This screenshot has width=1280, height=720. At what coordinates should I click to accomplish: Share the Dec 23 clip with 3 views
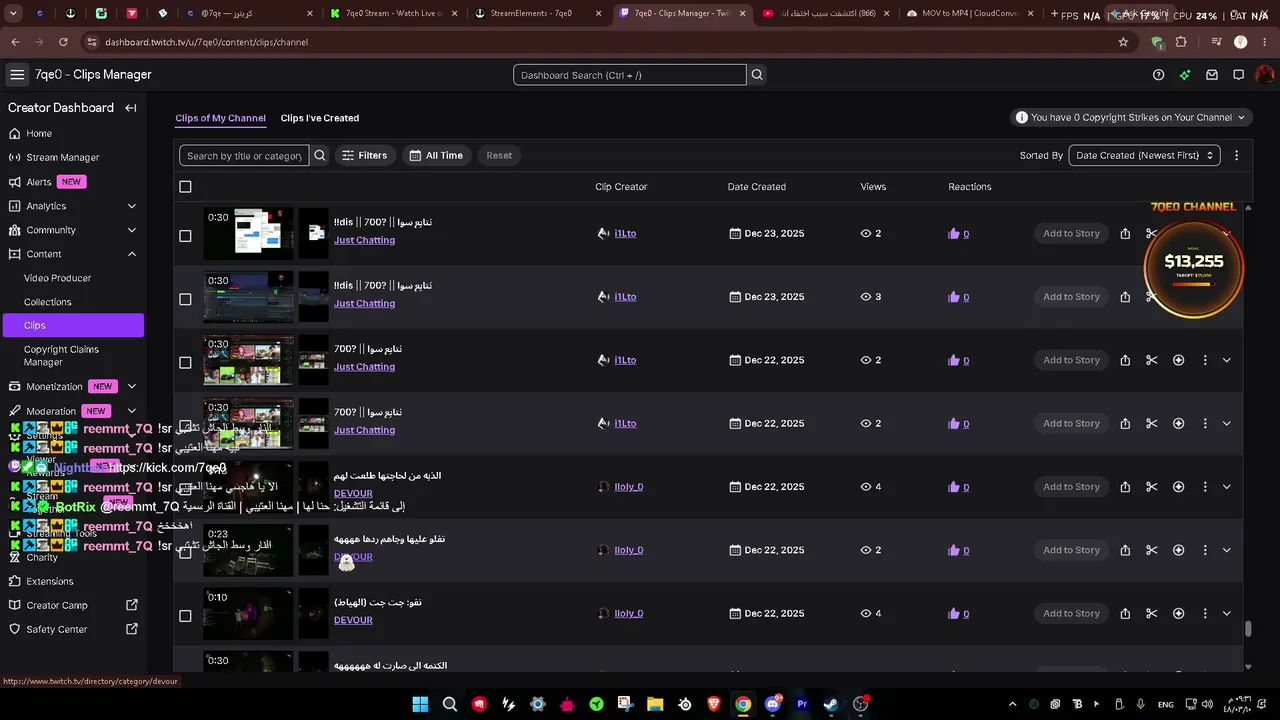coord(1125,297)
